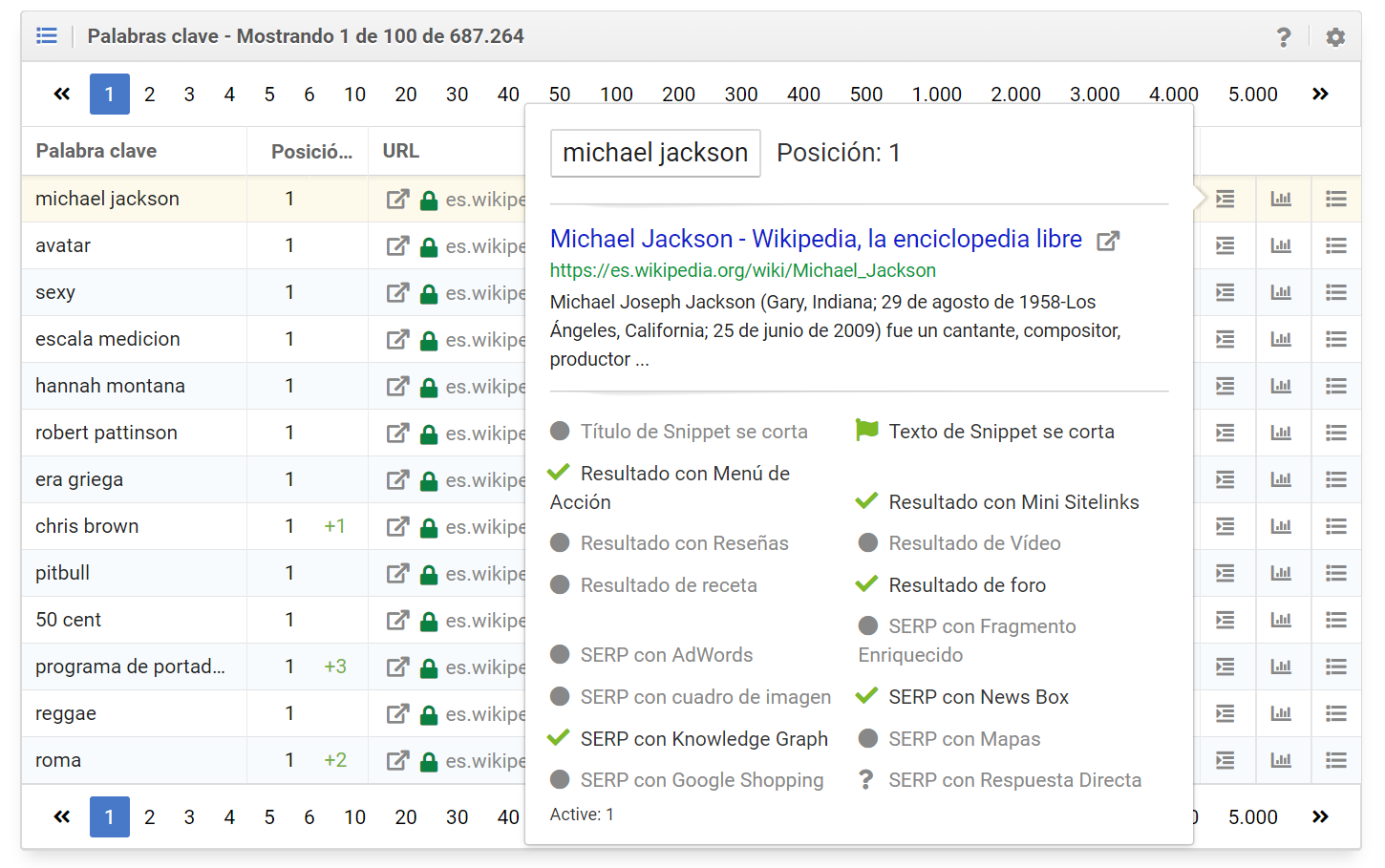
Task: Open the help question mark icon
Action: click(1284, 37)
